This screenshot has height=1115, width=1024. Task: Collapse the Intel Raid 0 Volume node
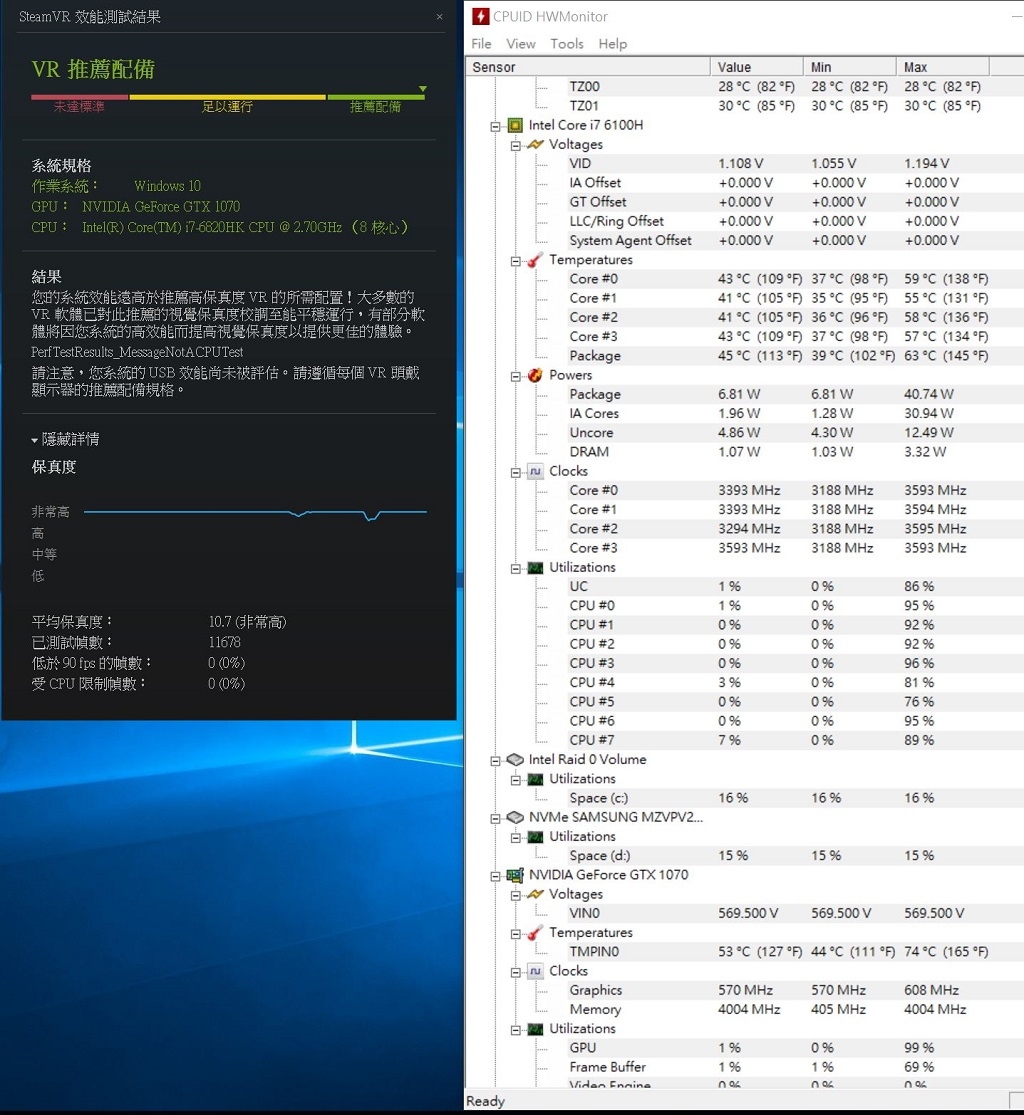click(495, 761)
